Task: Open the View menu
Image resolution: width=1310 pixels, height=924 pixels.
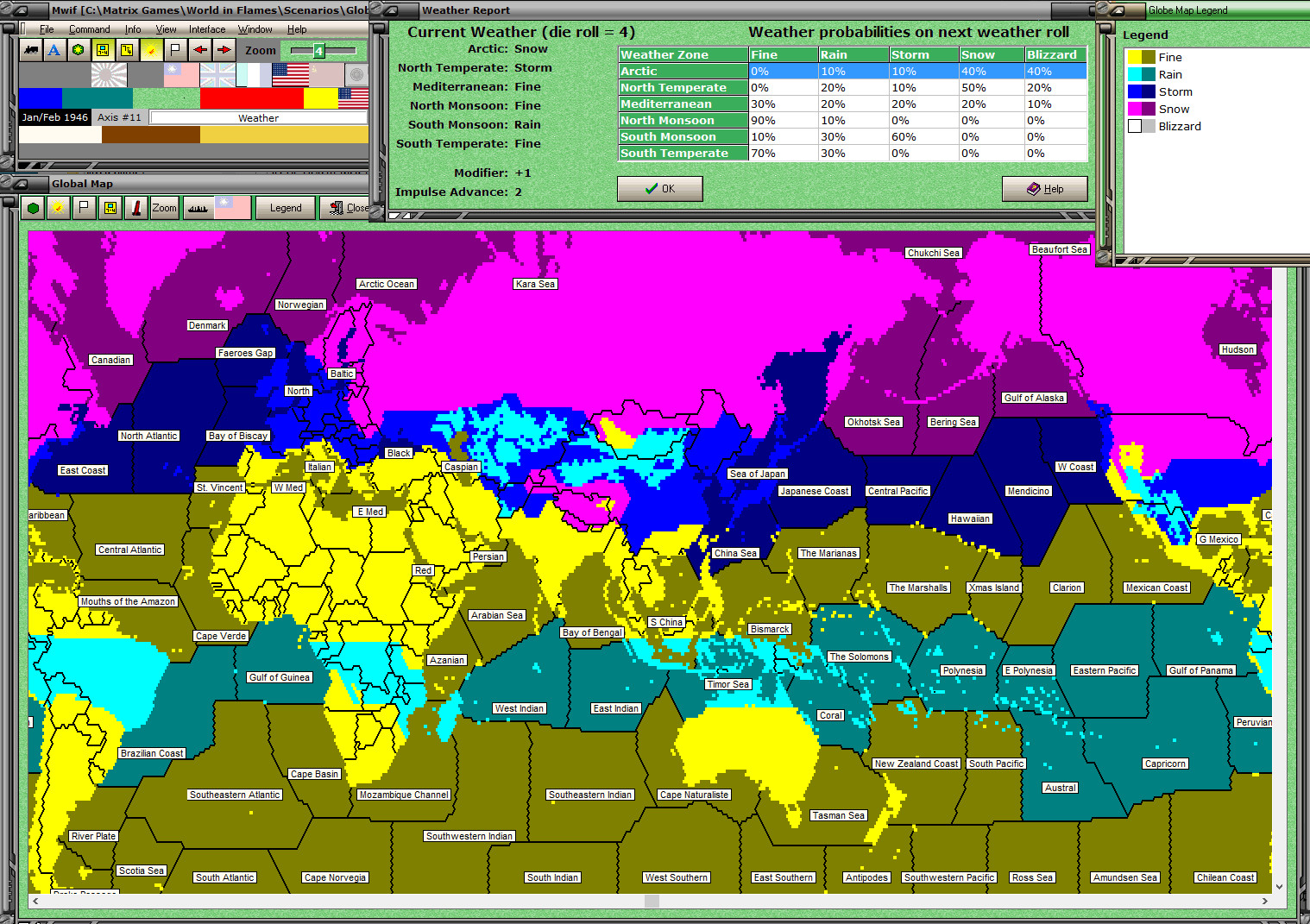Action: click(166, 29)
